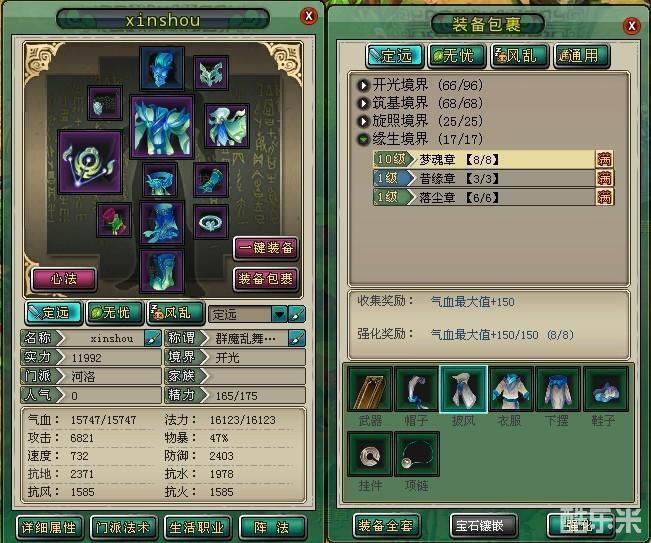Select the 披风 cloak equipment icon
This screenshot has width=651, height=543.
[463, 389]
